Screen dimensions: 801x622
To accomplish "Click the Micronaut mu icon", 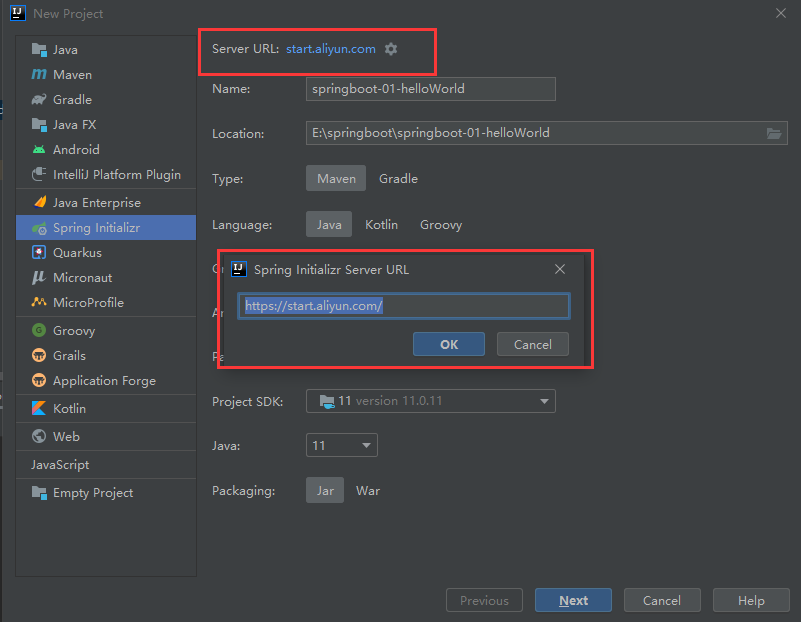I will pos(39,277).
